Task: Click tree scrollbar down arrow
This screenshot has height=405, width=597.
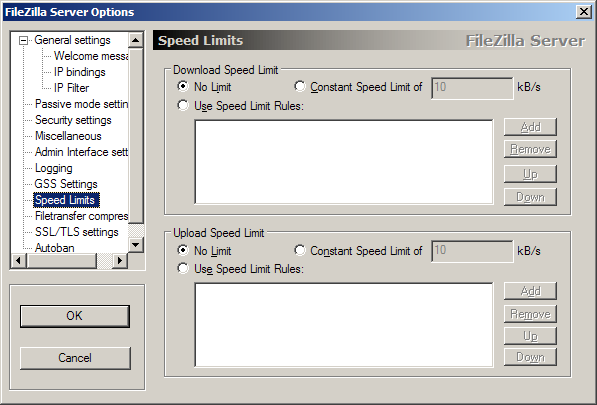Action: [136, 245]
